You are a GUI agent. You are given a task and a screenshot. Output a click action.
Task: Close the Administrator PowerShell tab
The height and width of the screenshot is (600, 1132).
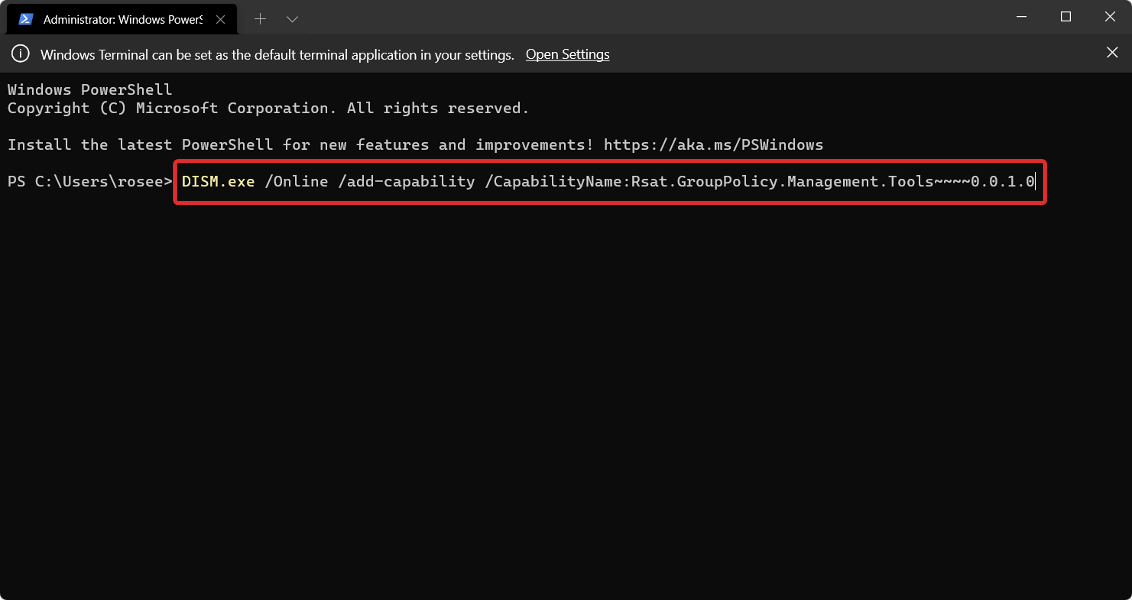pos(220,18)
